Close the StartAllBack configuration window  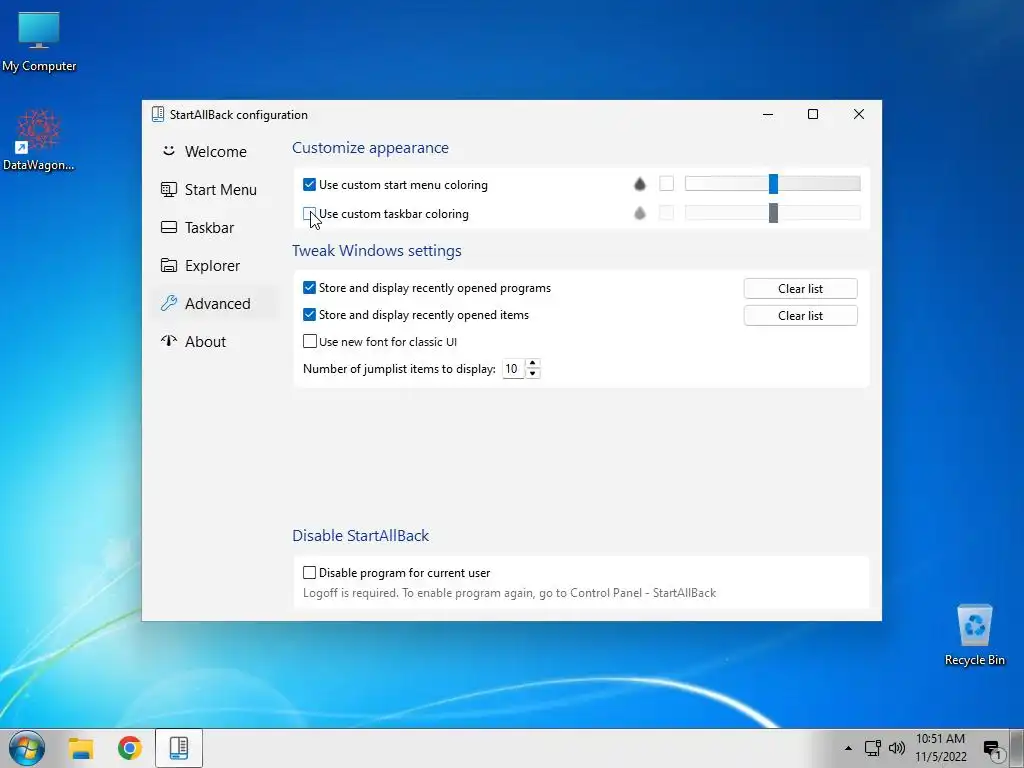(859, 114)
